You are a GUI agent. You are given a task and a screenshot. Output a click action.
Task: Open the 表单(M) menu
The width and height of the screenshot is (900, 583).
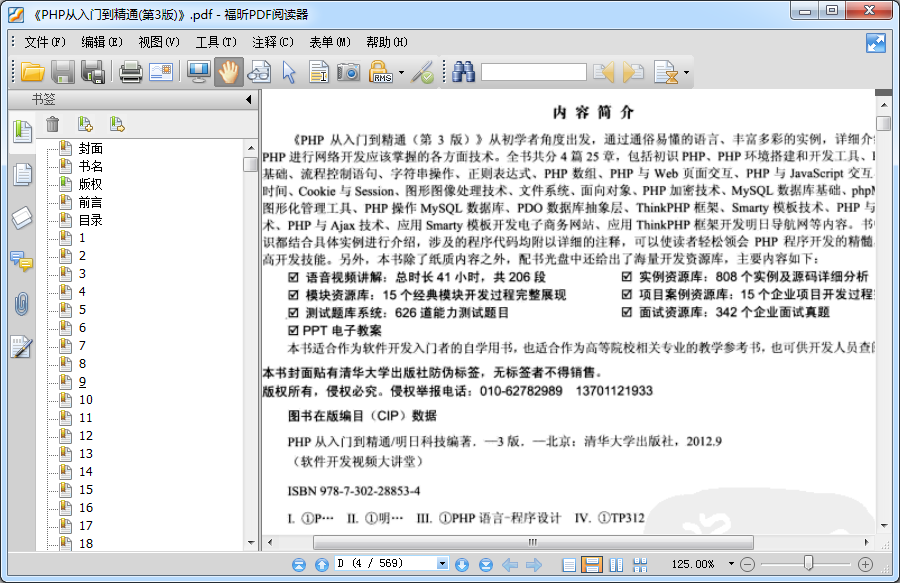(330, 42)
